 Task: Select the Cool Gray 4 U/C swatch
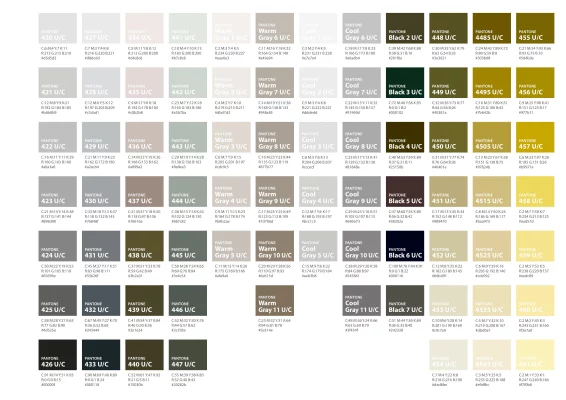pos(318,192)
